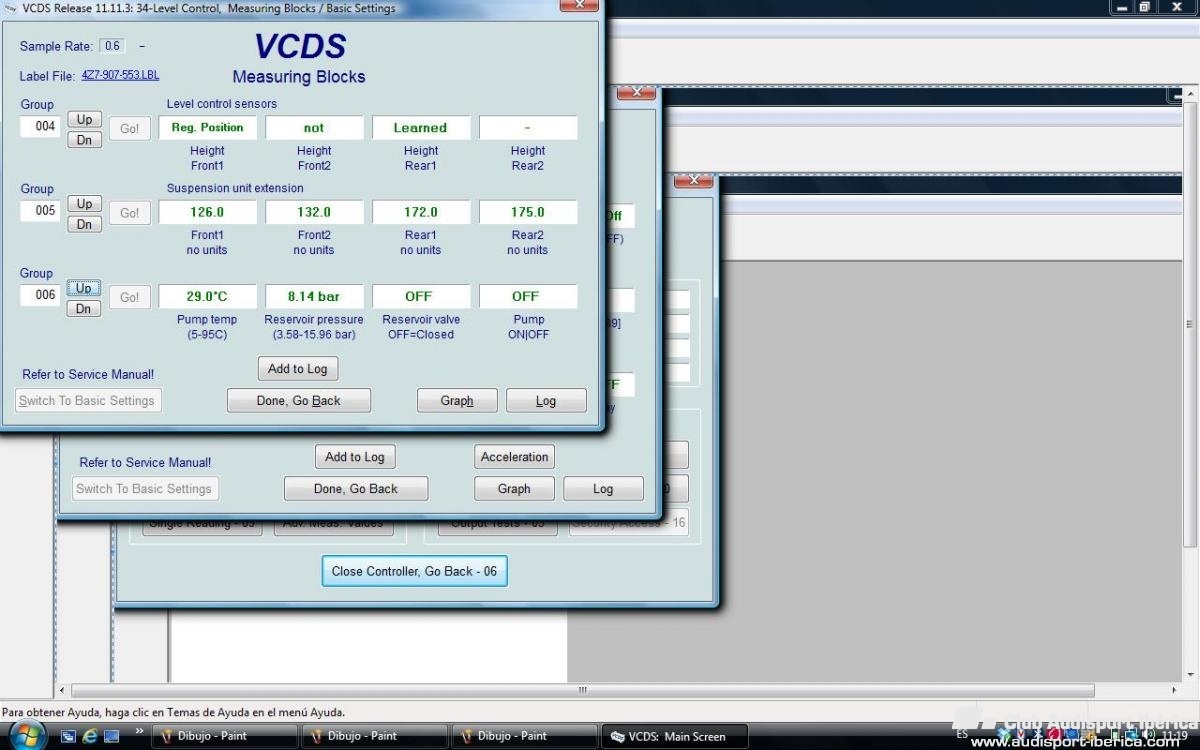Click Log in the middle VCDS window

(603, 489)
